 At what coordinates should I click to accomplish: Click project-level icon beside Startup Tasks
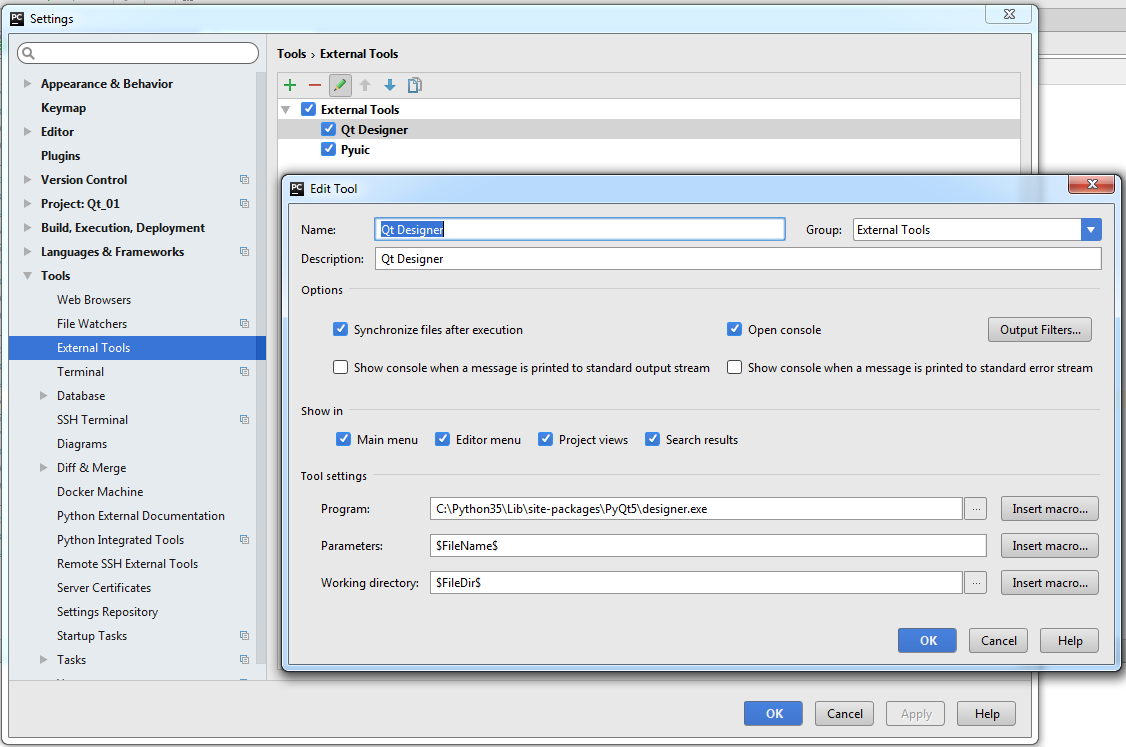[244, 636]
